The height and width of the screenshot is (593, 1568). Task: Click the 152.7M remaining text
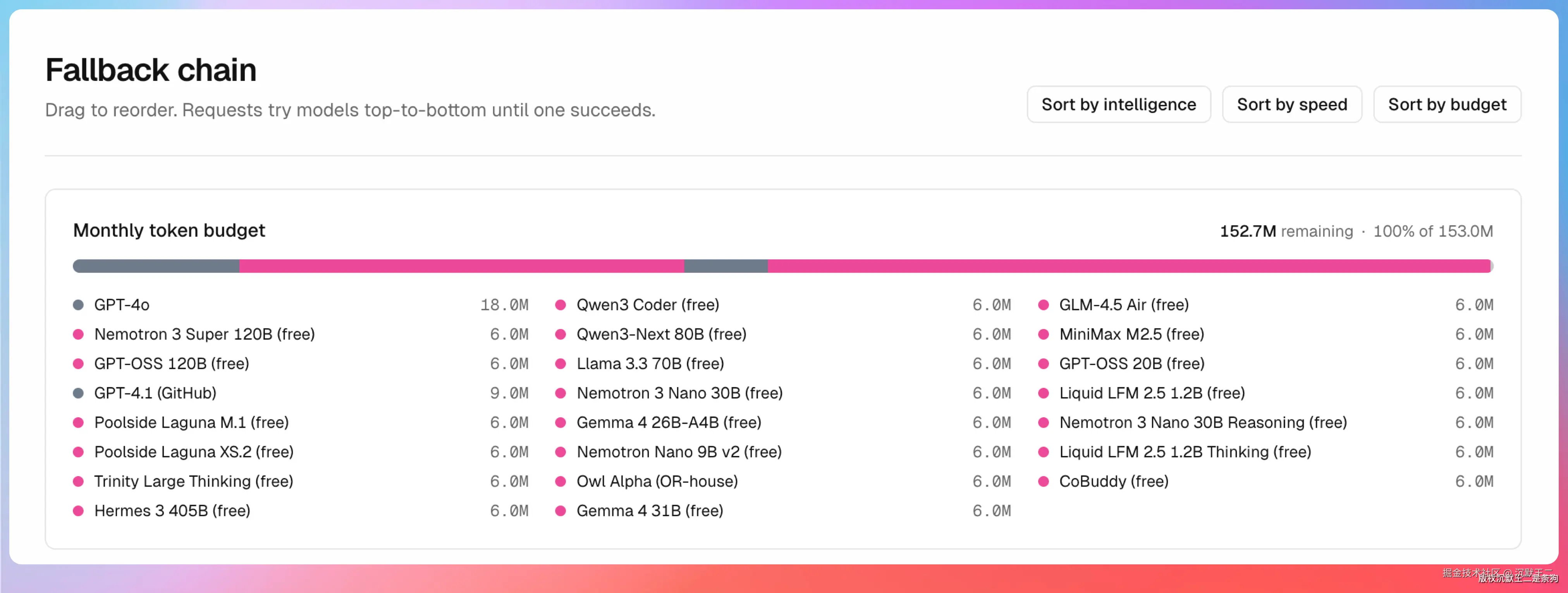[x=1286, y=231]
